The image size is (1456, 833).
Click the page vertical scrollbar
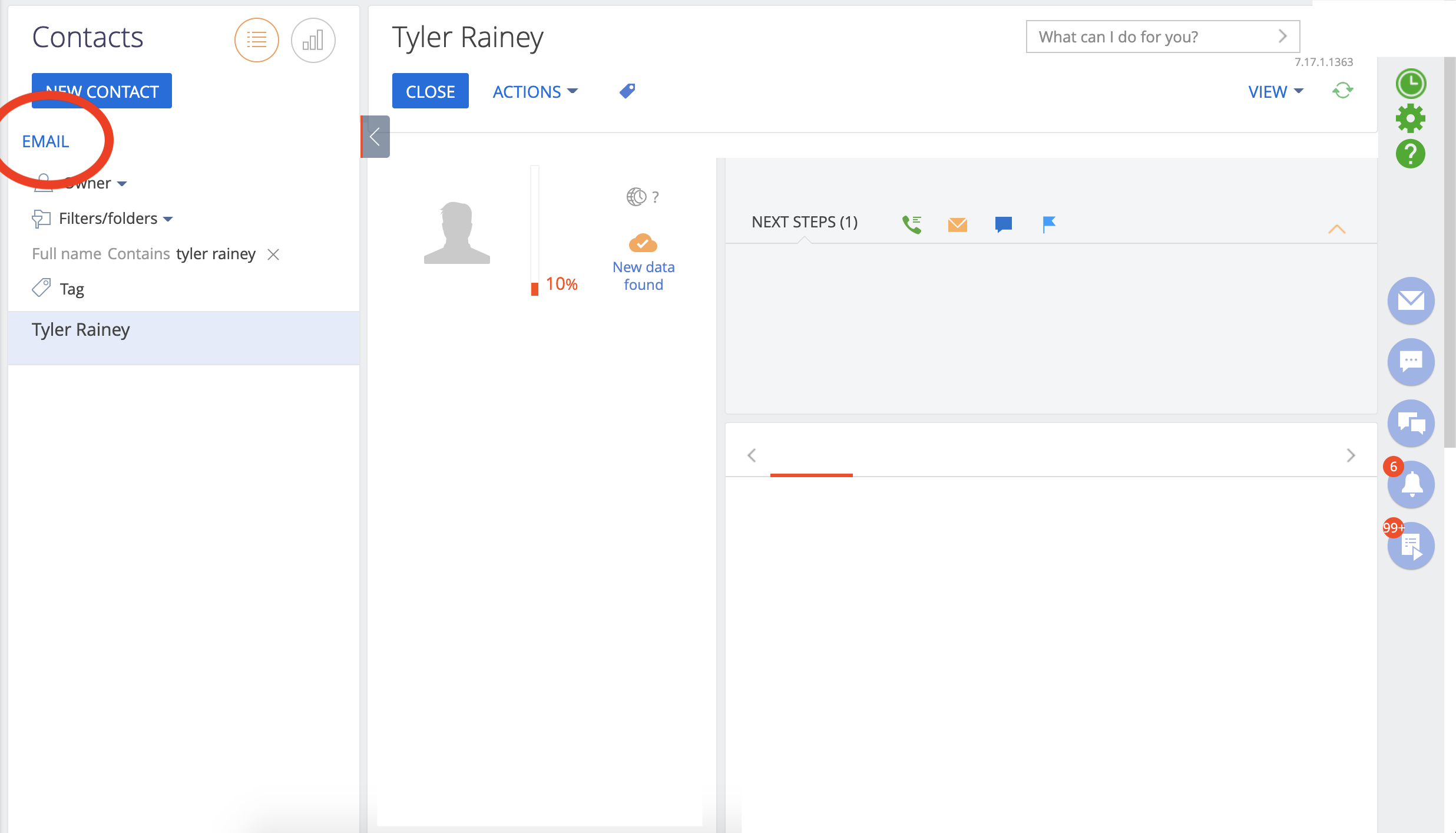tap(1450, 252)
